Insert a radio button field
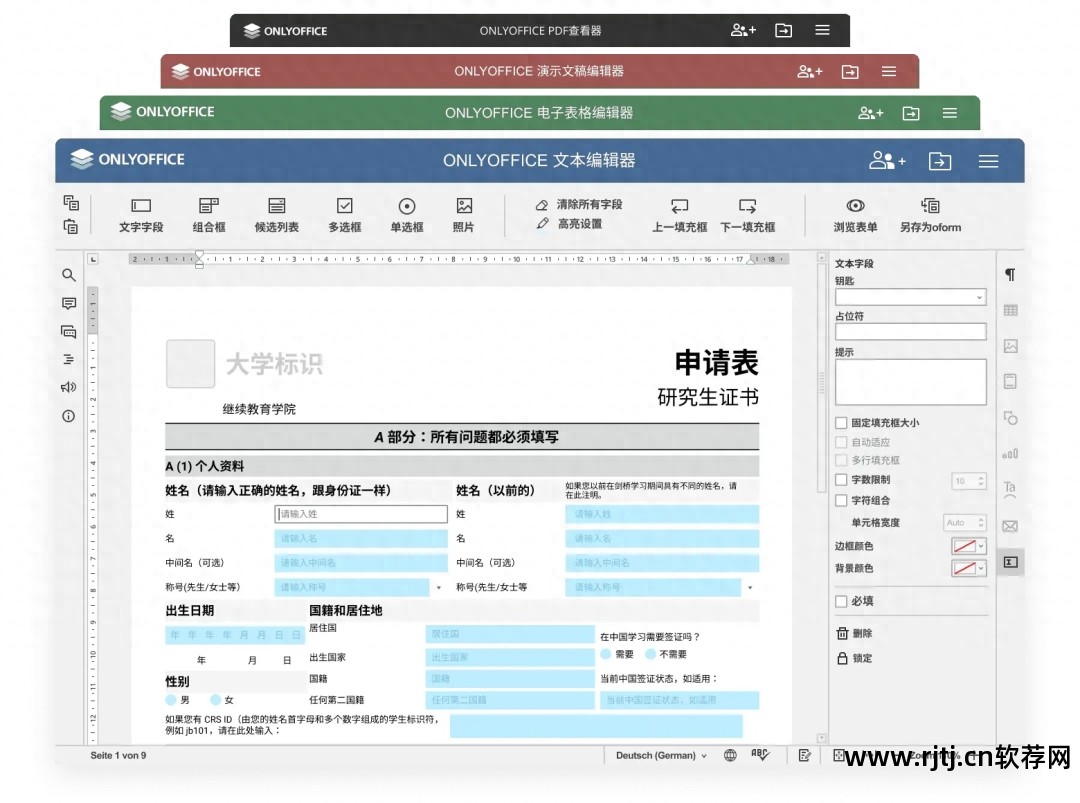Viewport: 1080px width, 803px height. pyautogui.click(x=406, y=213)
